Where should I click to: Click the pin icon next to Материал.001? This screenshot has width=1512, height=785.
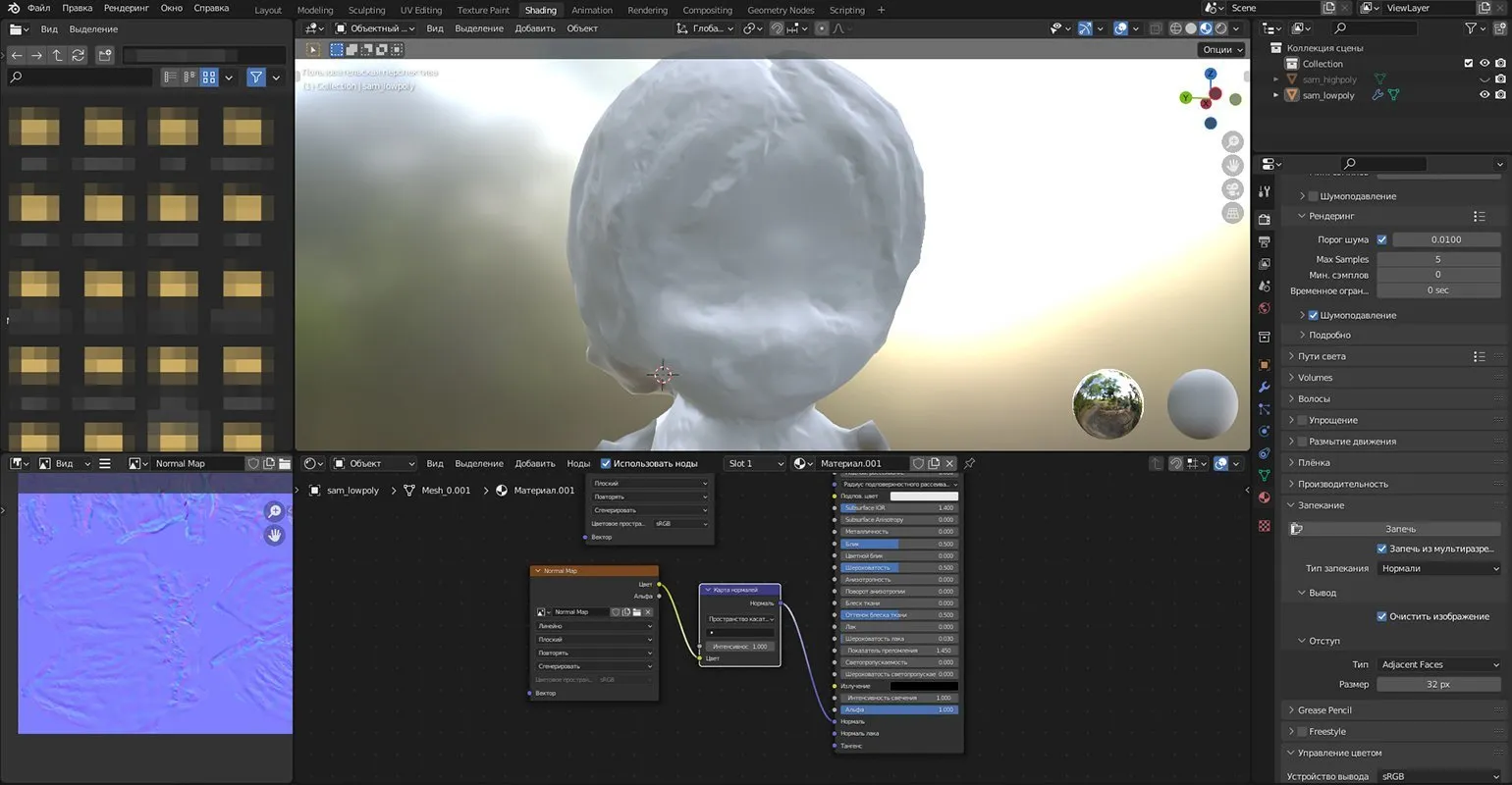click(x=970, y=463)
